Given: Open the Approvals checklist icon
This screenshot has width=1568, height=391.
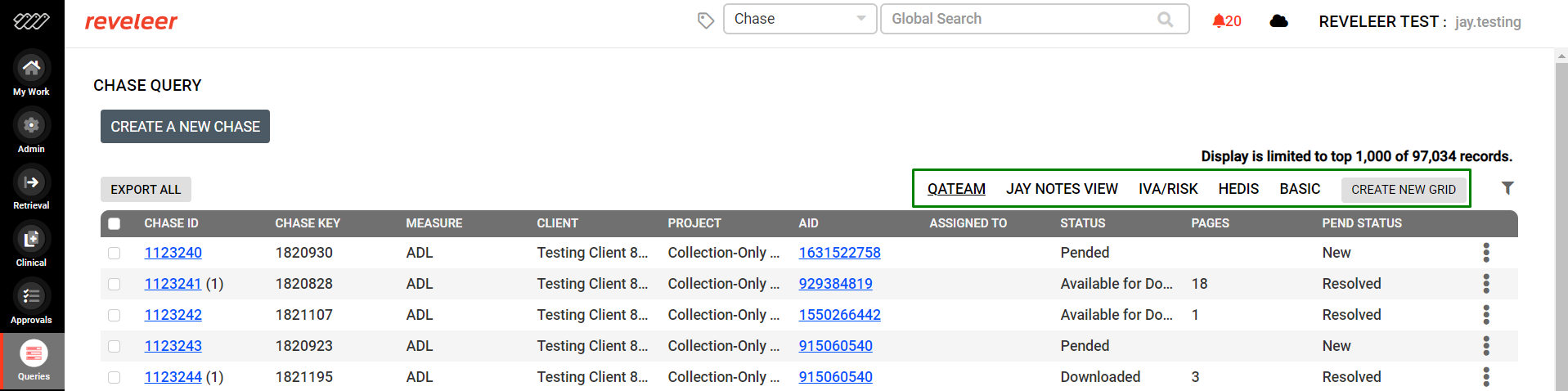Looking at the screenshot, I should (x=31, y=296).
